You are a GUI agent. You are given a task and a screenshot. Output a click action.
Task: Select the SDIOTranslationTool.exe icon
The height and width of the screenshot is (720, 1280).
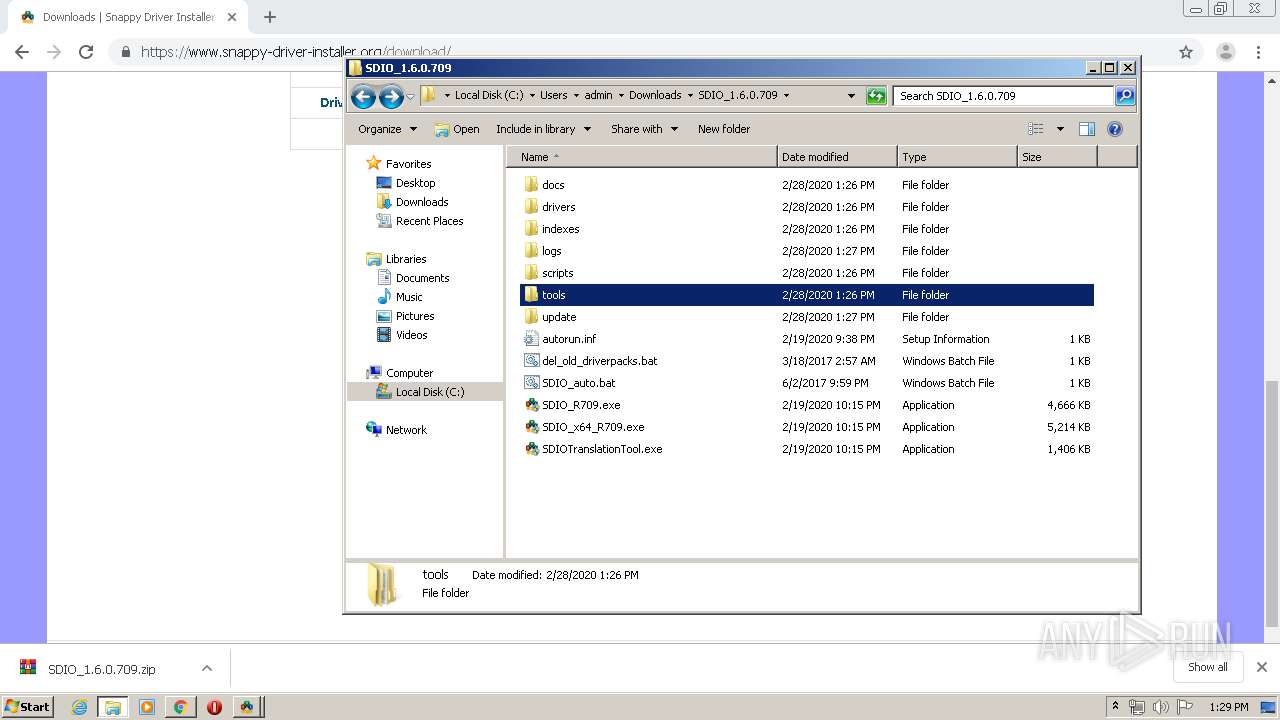point(532,449)
